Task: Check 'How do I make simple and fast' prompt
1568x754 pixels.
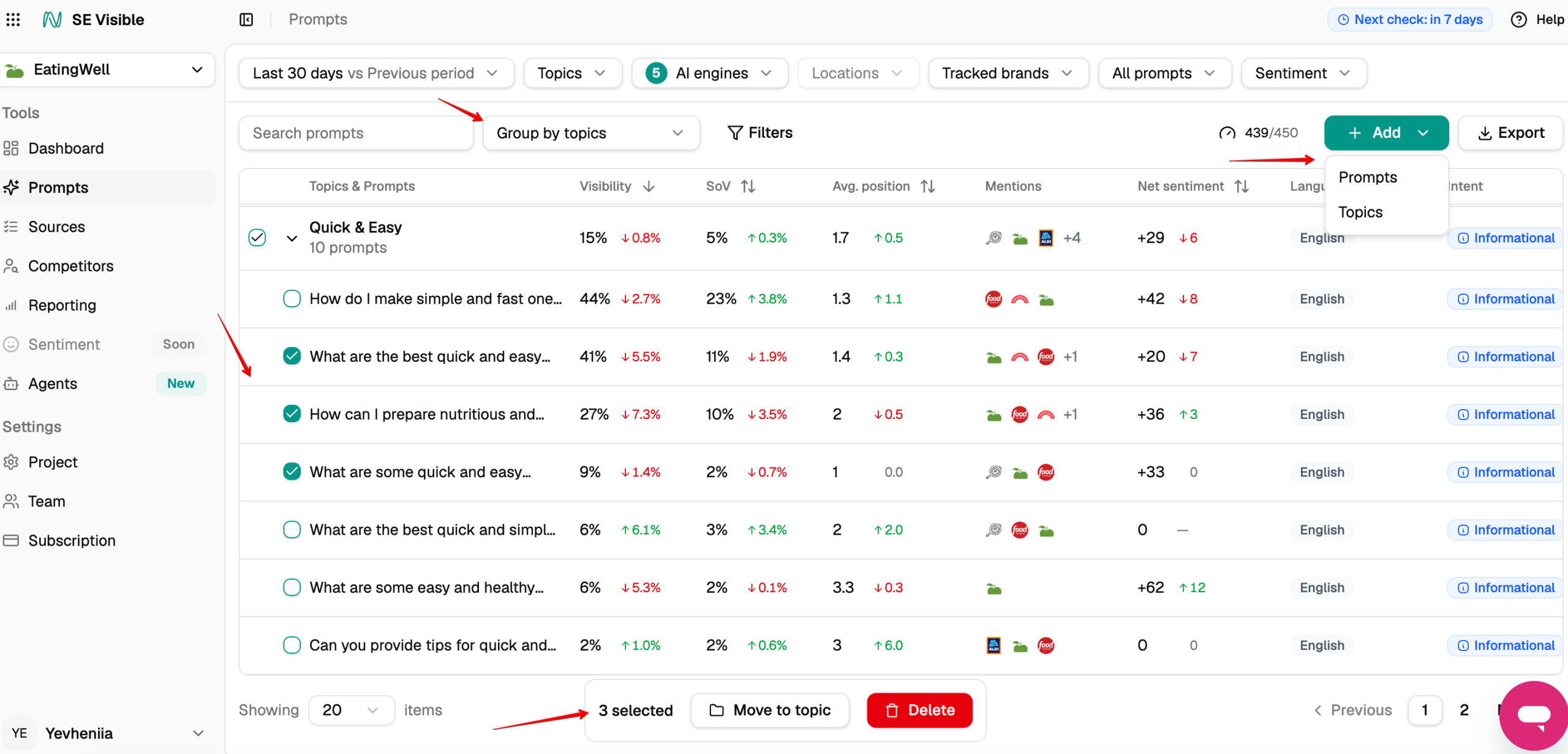Action: coord(292,299)
